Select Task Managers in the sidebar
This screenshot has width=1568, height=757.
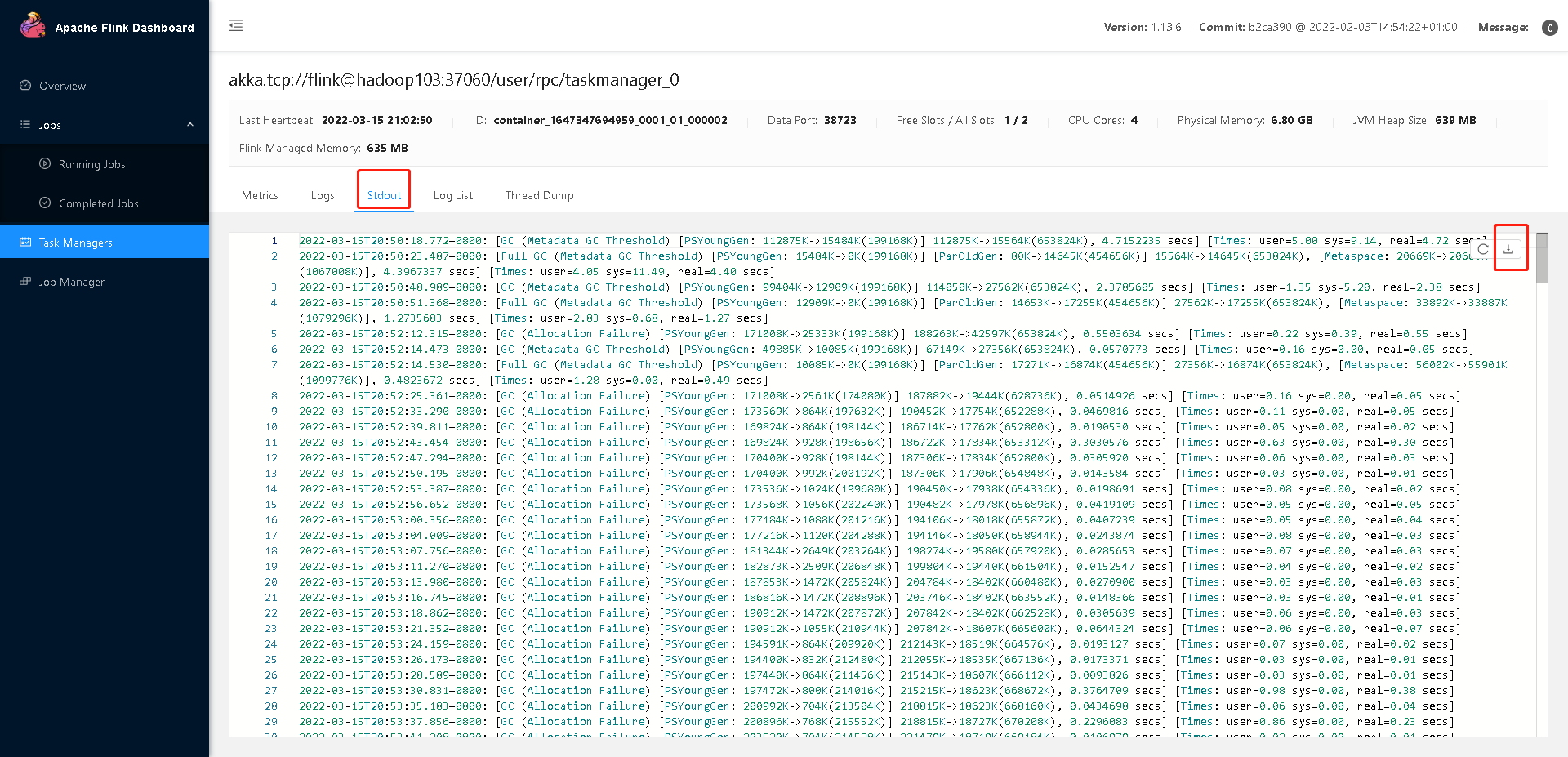pyautogui.click(x=105, y=243)
